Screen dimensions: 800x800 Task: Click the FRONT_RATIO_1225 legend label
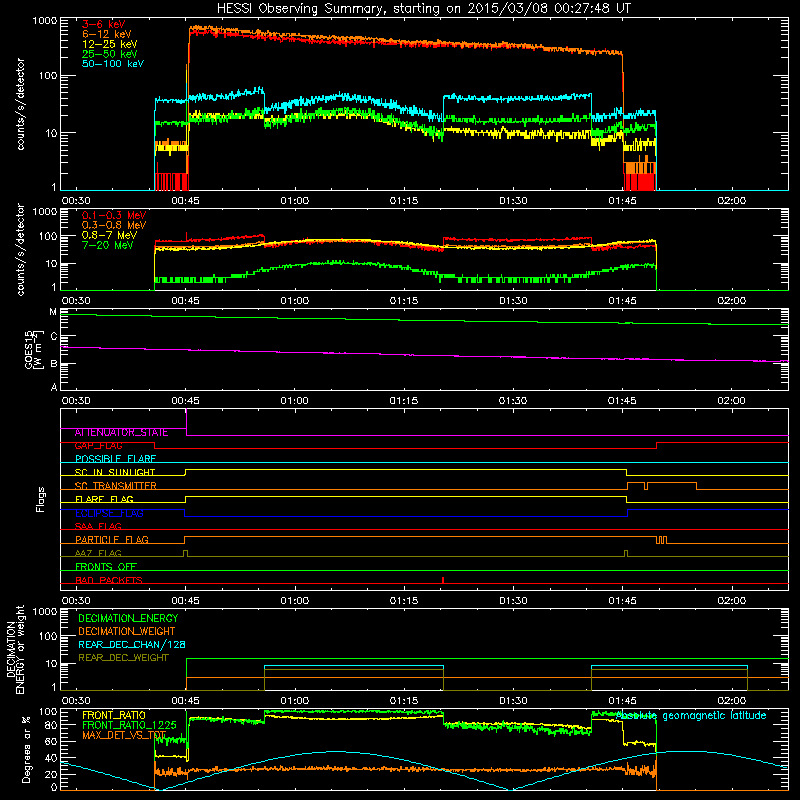click(x=129, y=725)
